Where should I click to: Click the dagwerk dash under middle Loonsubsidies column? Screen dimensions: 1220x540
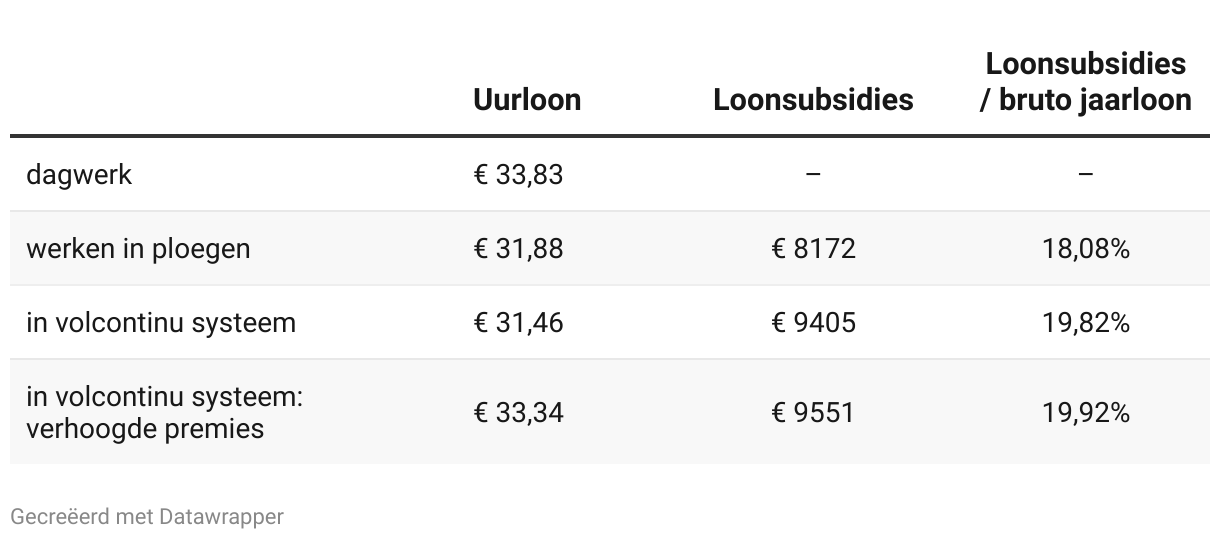pos(813,175)
